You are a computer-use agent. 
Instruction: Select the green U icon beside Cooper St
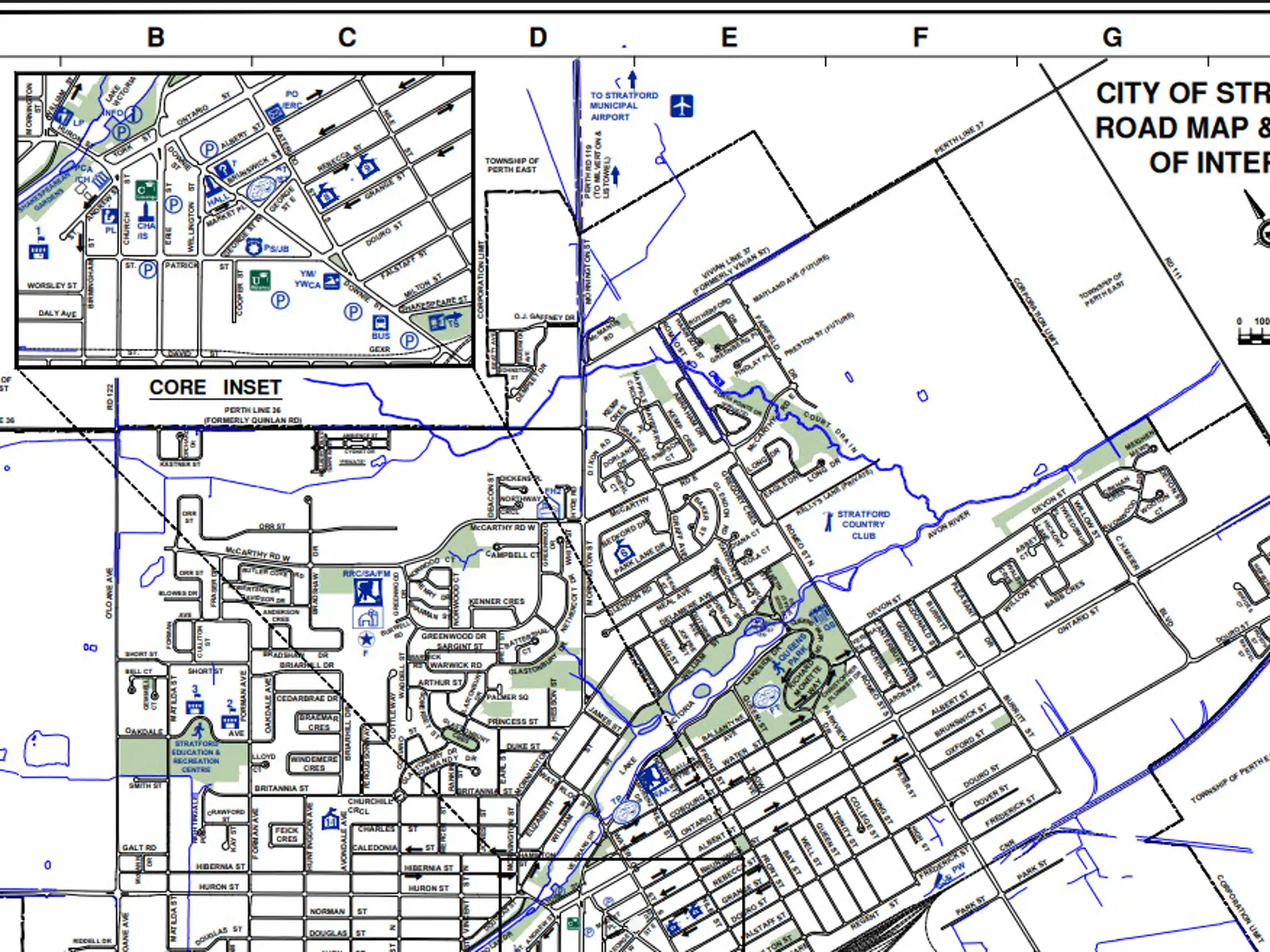click(260, 280)
